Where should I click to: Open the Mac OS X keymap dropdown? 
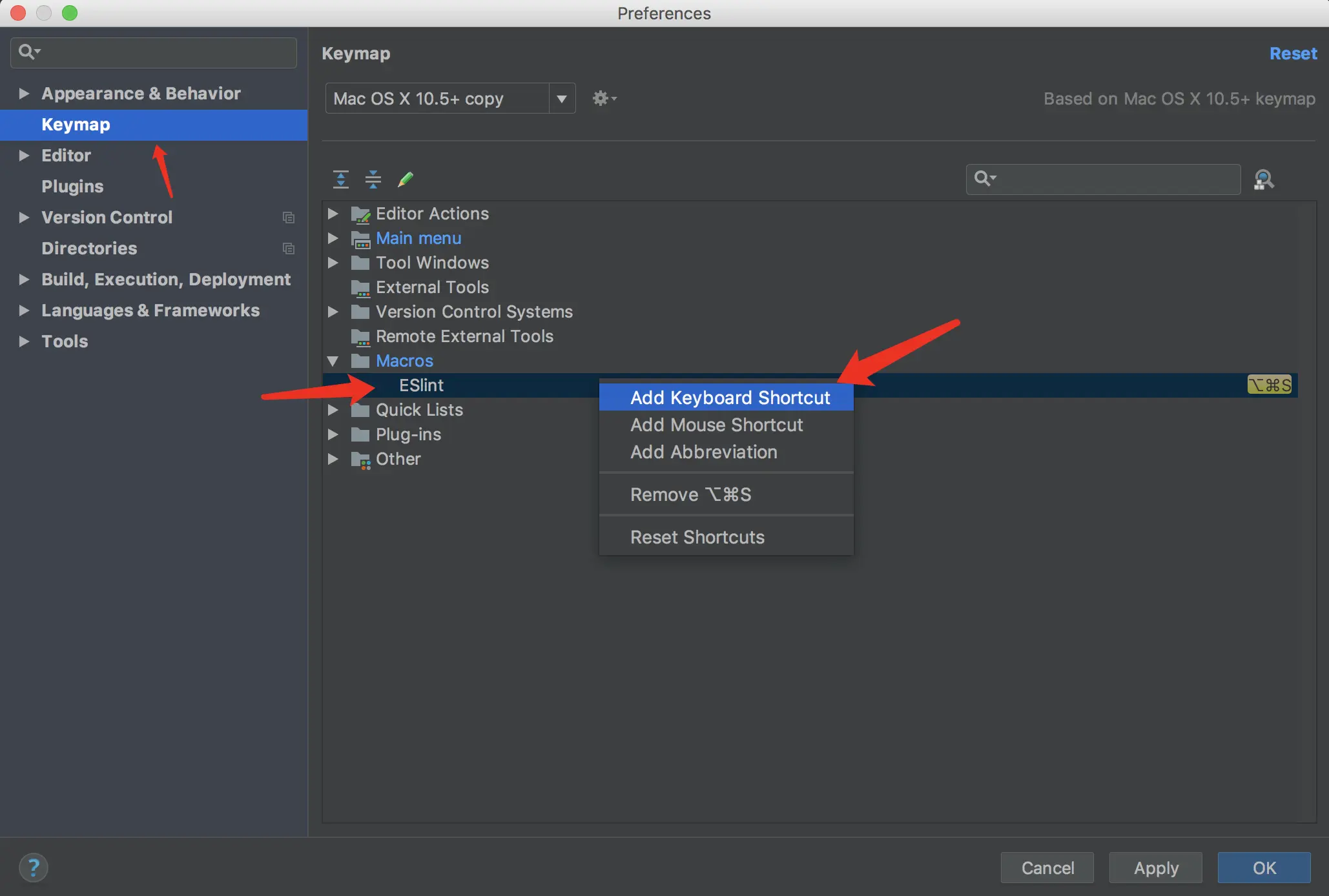click(x=562, y=98)
